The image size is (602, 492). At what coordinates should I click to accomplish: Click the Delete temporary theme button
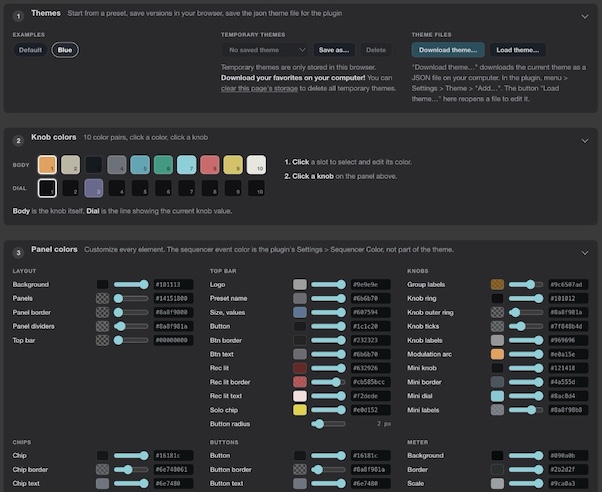pos(376,50)
